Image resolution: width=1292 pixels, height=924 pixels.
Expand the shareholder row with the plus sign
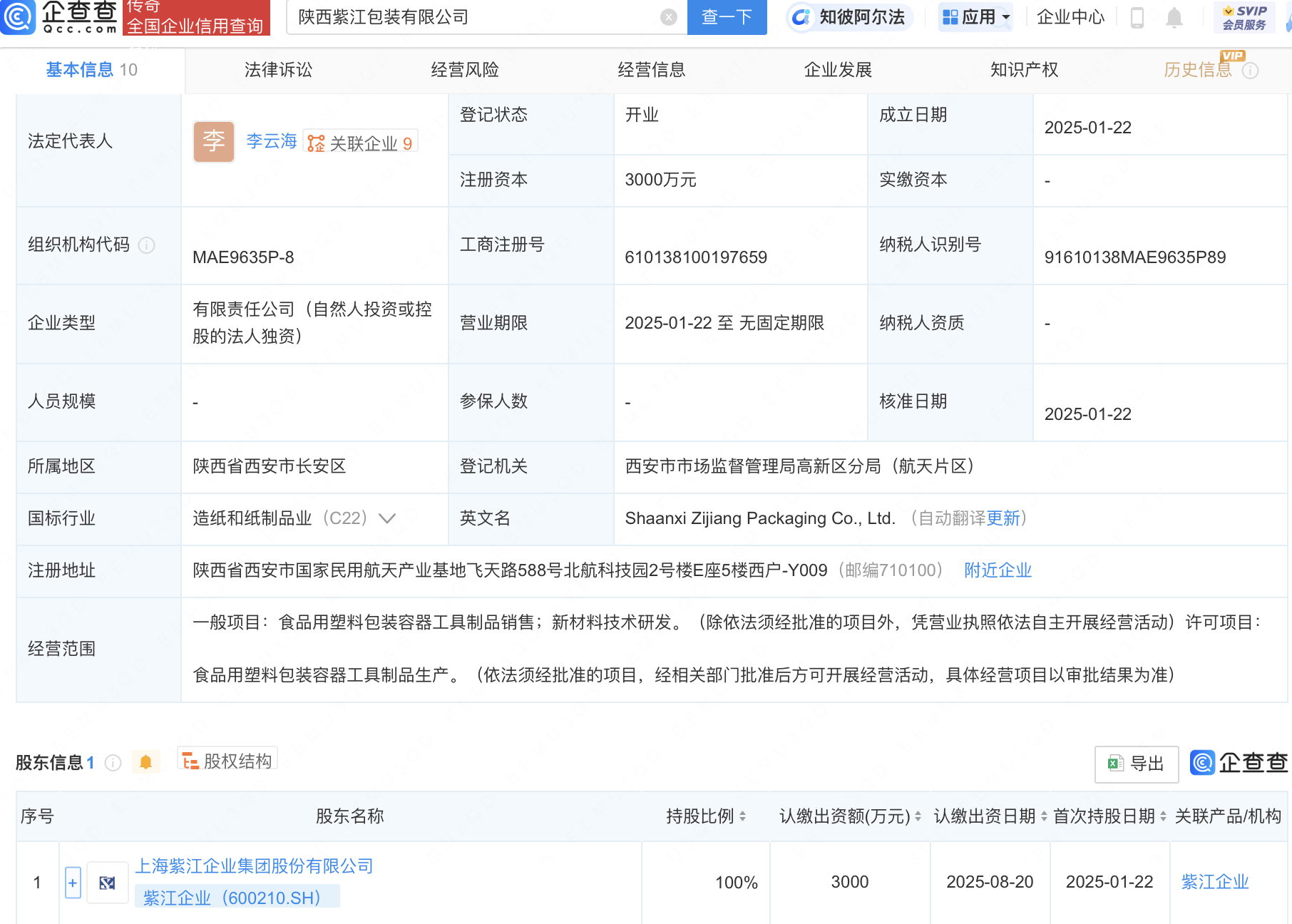(x=72, y=882)
